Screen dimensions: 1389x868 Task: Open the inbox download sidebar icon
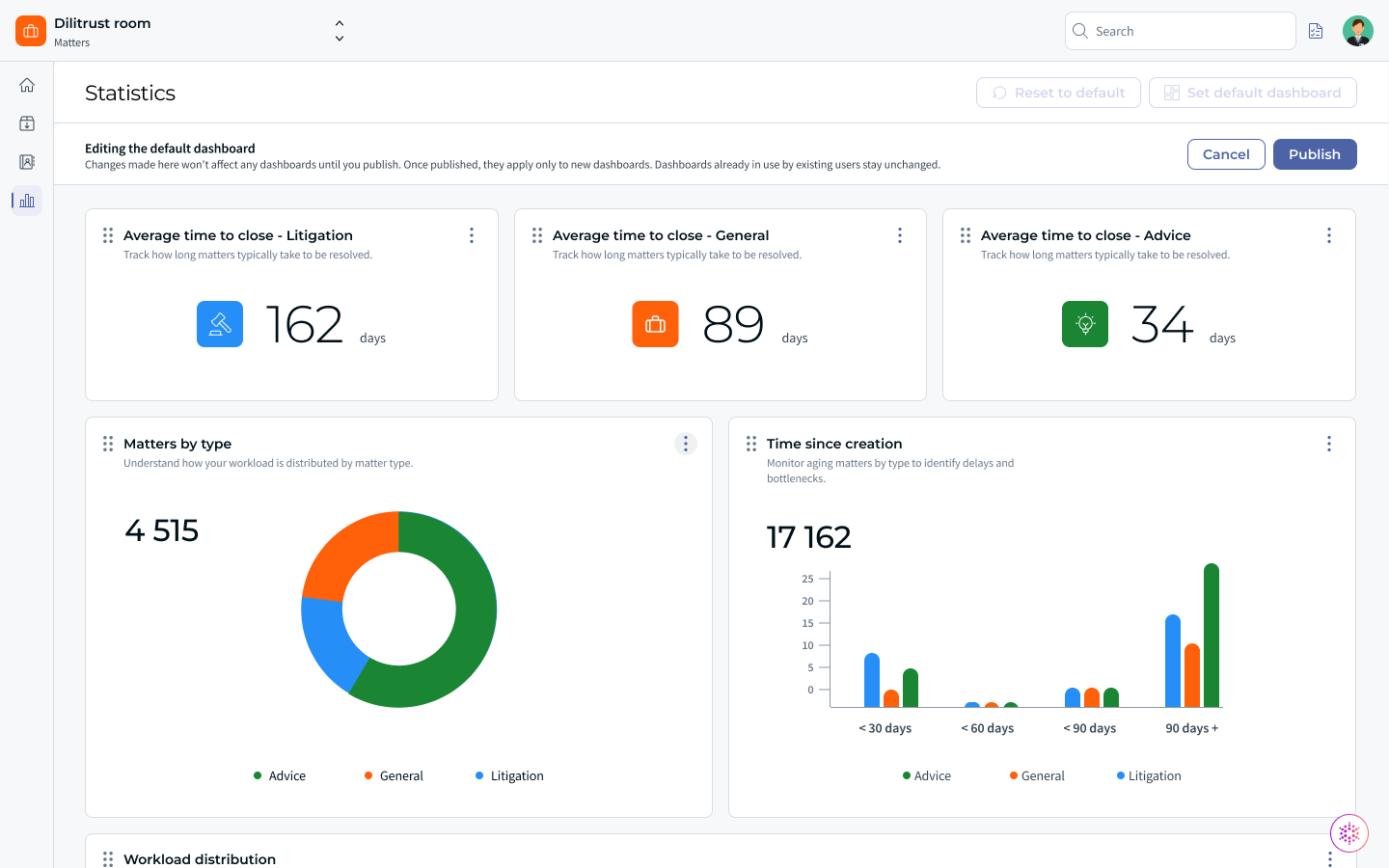click(x=27, y=123)
